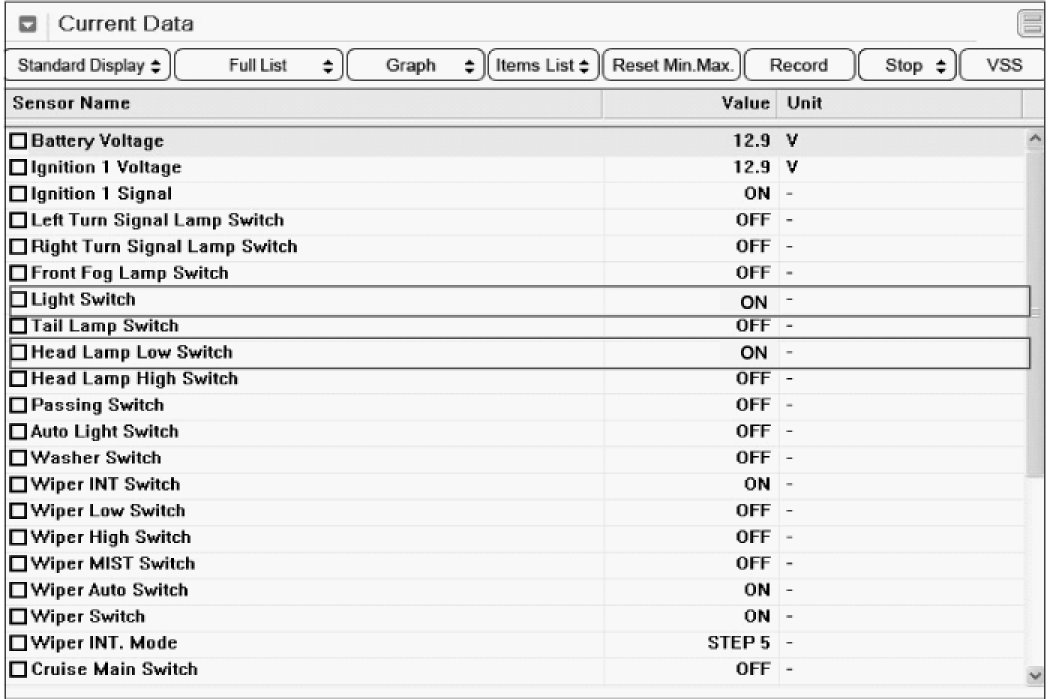The height and width of the screenshot is (699, 1050).
Task: Open the Items List dropdown
Action: pos(543,66)
